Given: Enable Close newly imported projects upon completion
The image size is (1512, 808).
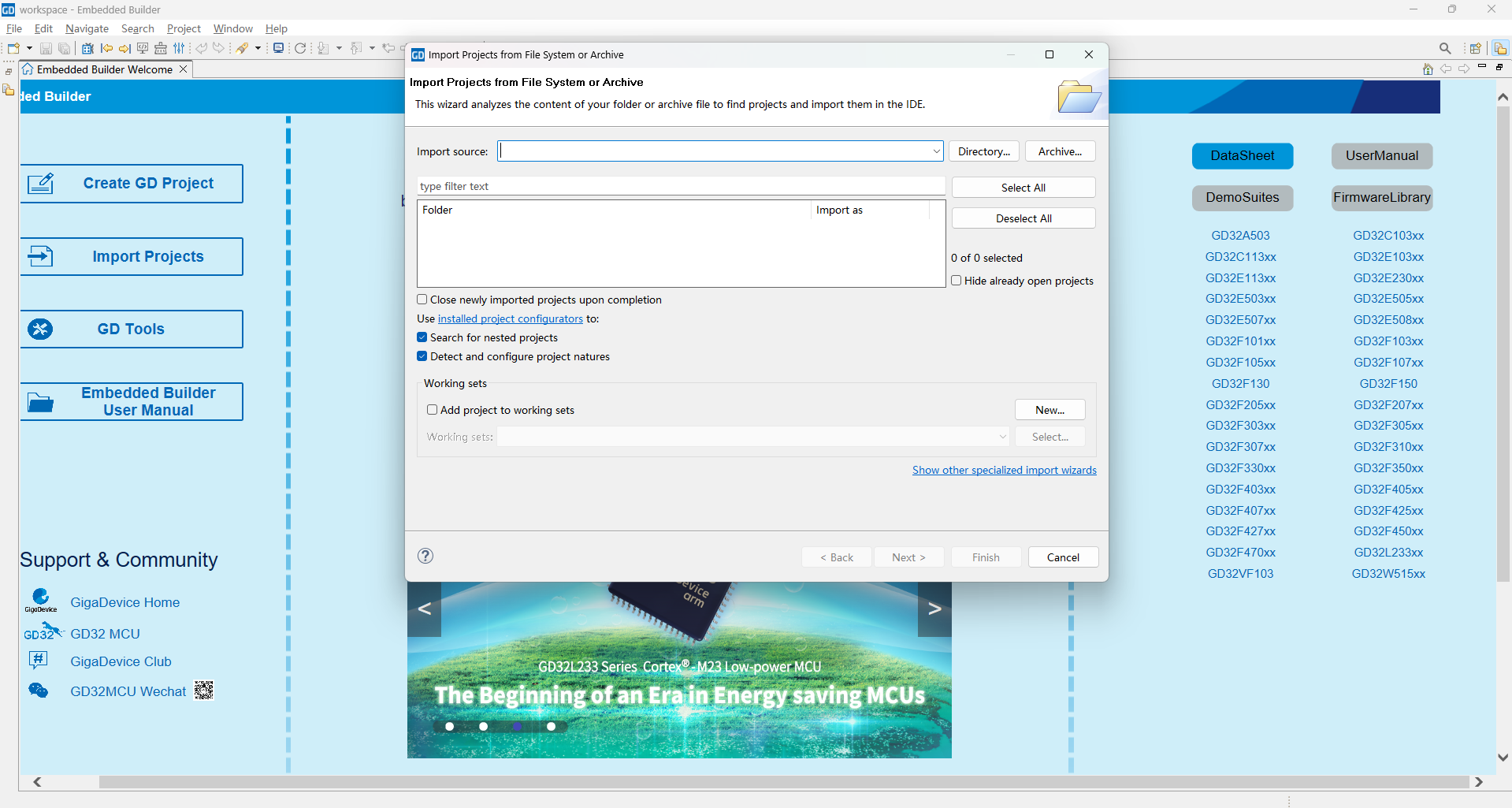Looking at the screenshot, I should coord(422,300).
